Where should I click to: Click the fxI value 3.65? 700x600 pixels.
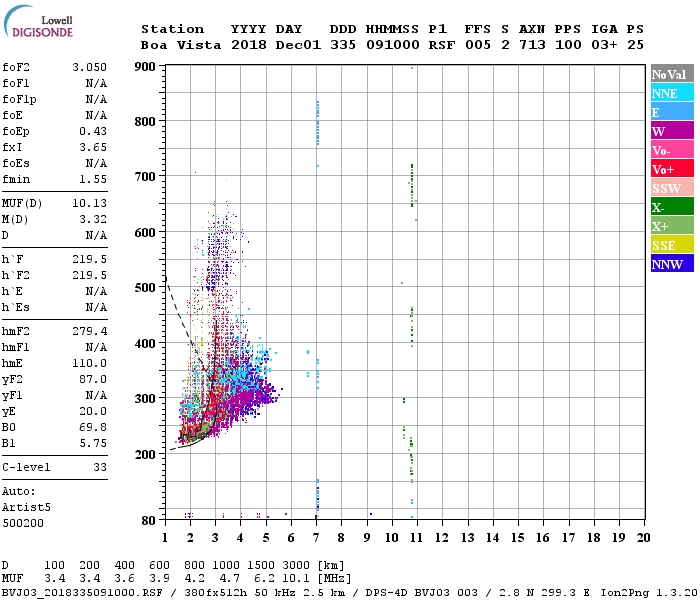click(93, 147)
